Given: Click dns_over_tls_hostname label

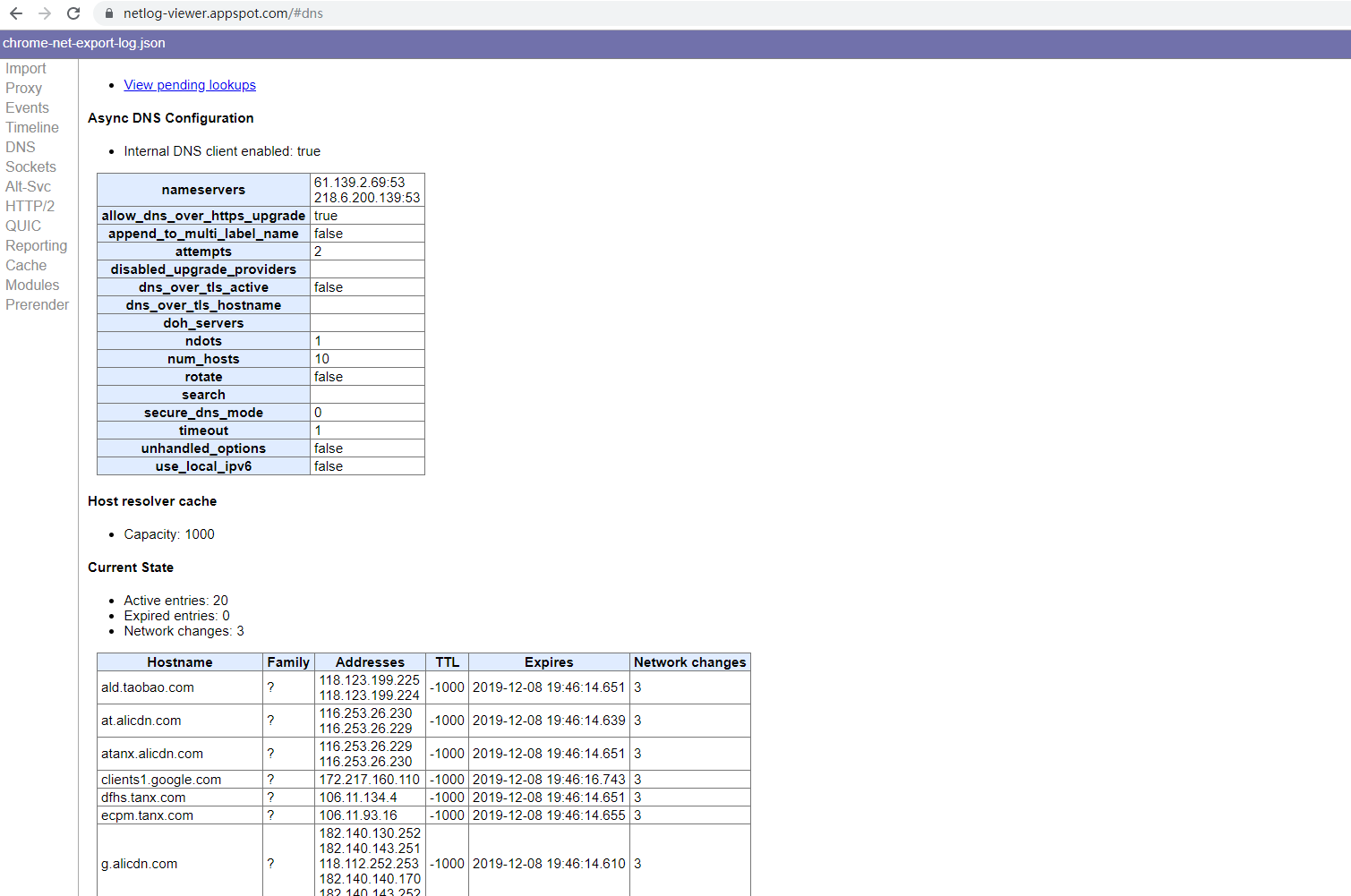Looking at the screenshot, I should point(203,305).
